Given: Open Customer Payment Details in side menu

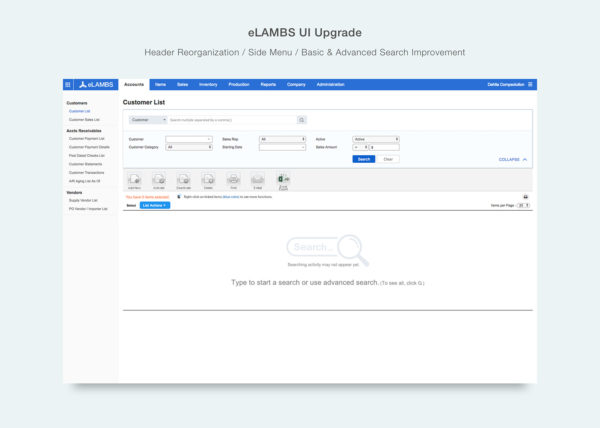Looking at the screenshot, I should click(89, 147).
